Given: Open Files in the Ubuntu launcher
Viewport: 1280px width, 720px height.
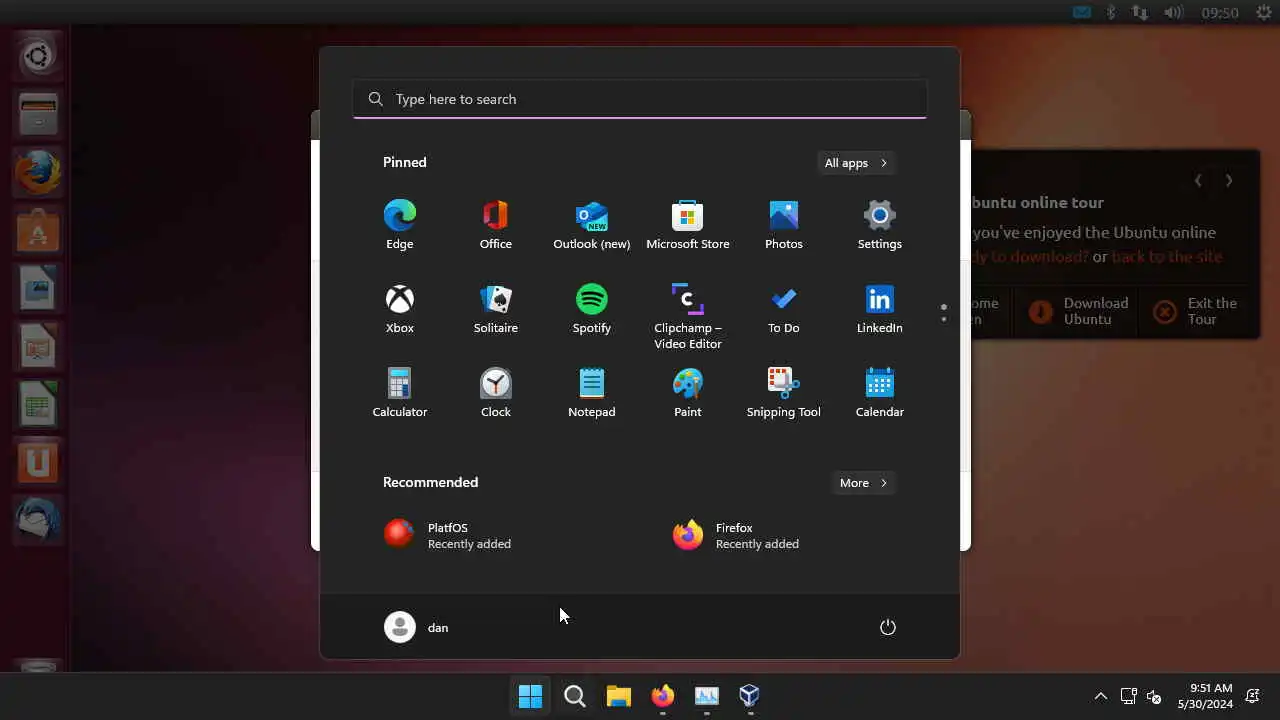Looking at the screenshot, I should click(x=38, y=114).
